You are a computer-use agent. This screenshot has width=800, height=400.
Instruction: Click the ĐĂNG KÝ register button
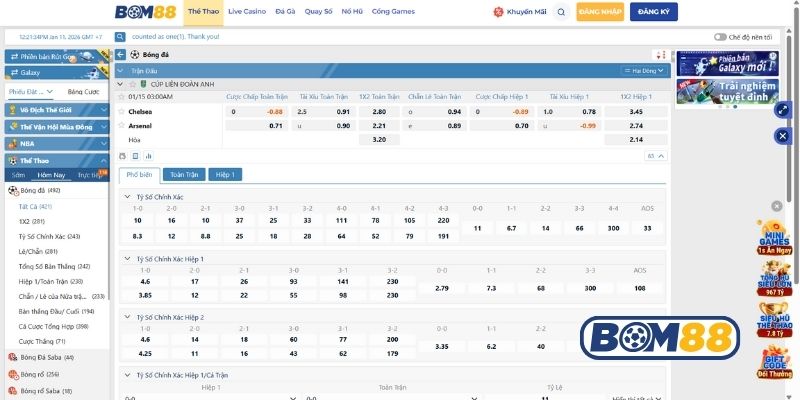pos(654,12)
